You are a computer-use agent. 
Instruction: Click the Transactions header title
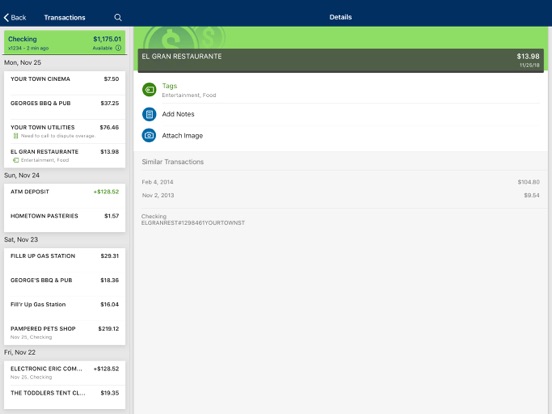[65, 18]
